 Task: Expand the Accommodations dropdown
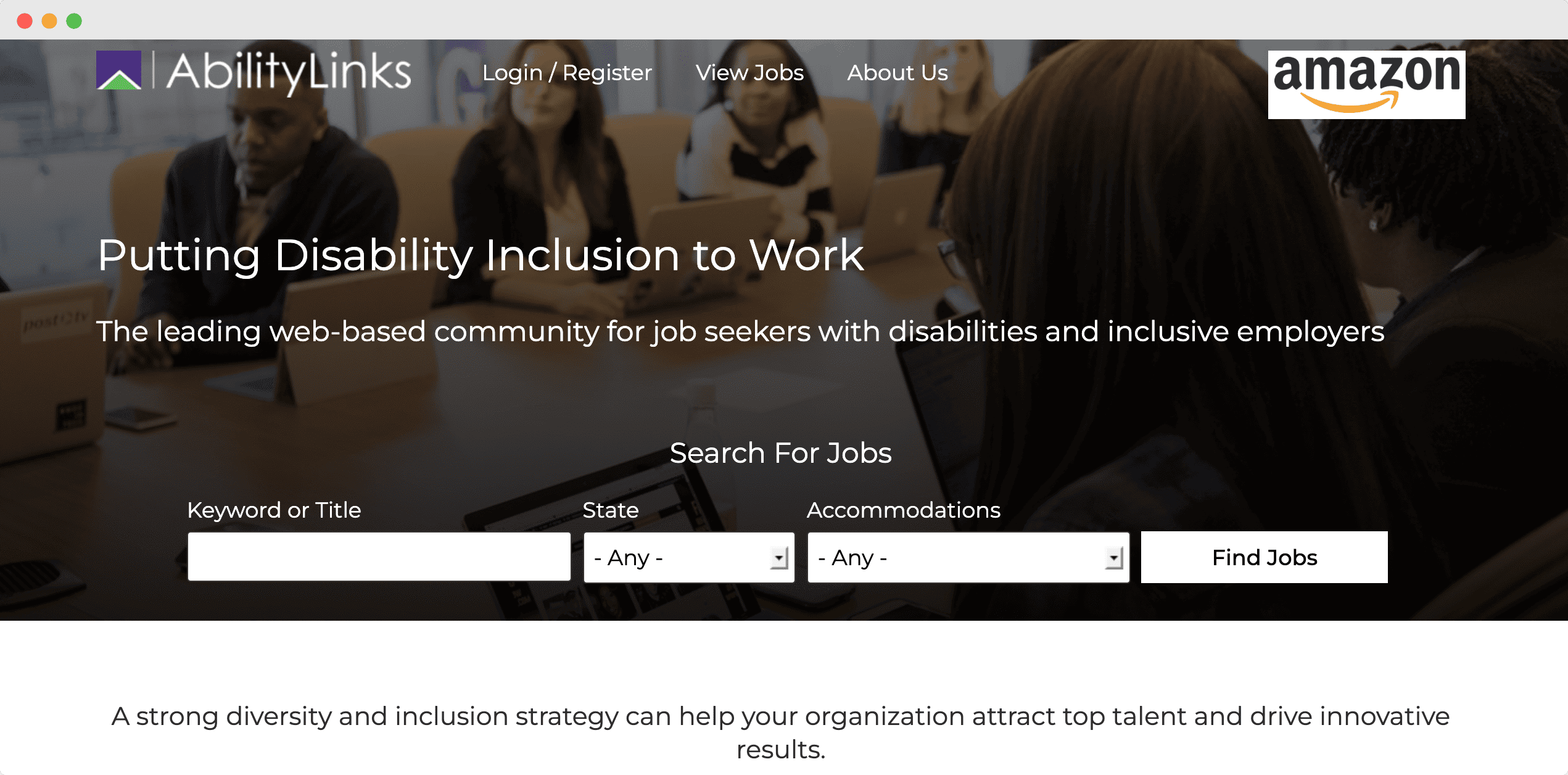(x=1112, y=557)
